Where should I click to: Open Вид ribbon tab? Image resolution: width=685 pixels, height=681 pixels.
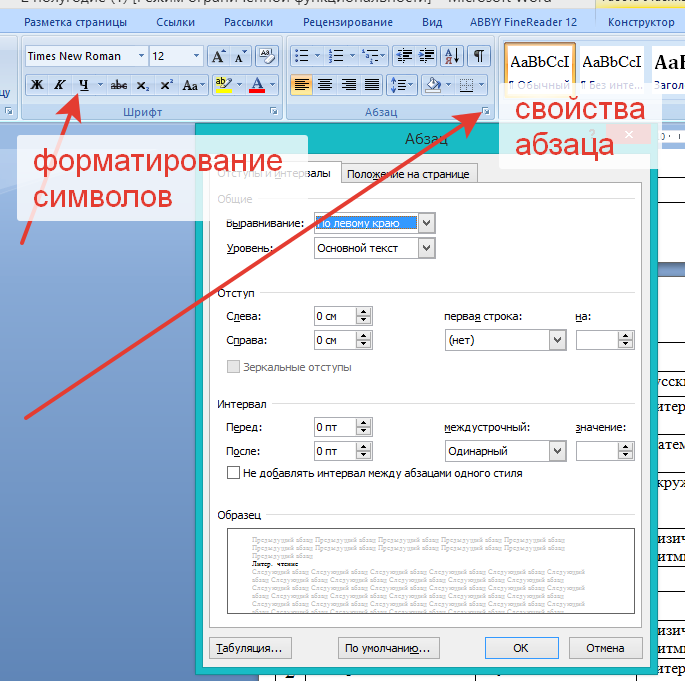432,22
